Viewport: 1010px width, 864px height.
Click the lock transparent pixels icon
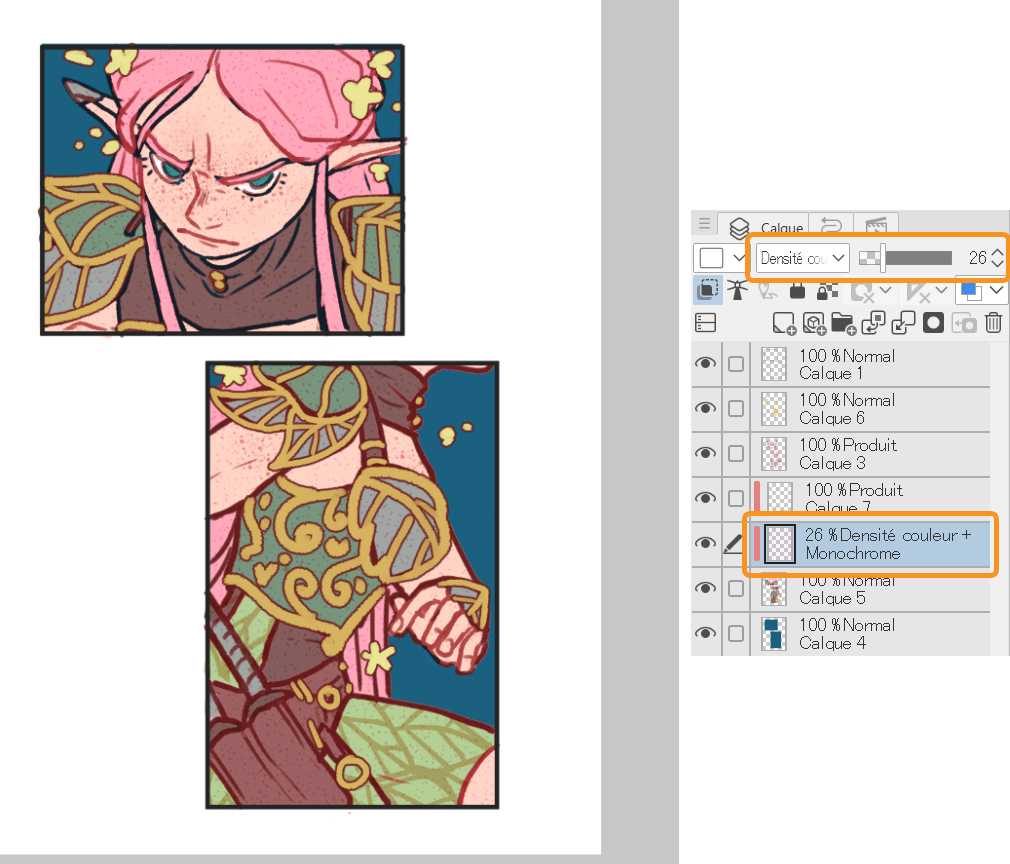(827, 291)
